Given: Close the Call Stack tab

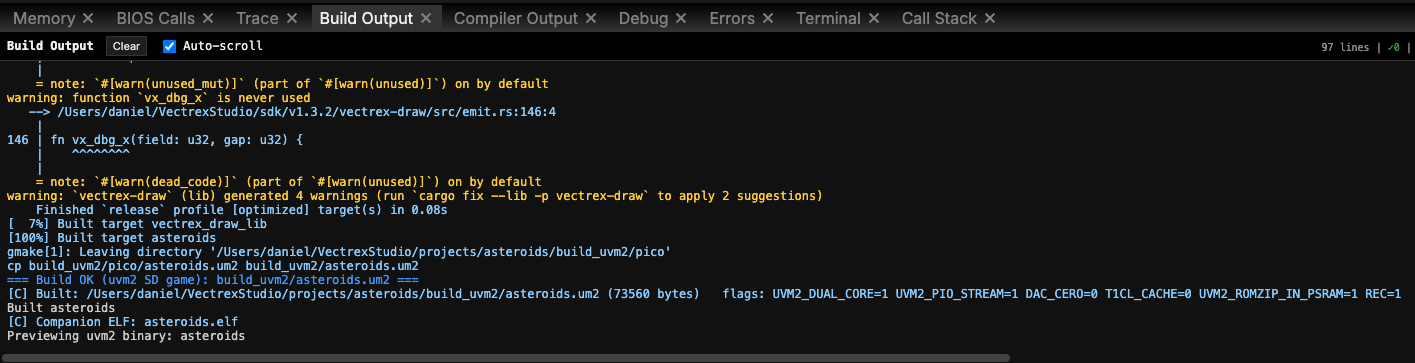Looking at the screenshot, I should point(989,18).
